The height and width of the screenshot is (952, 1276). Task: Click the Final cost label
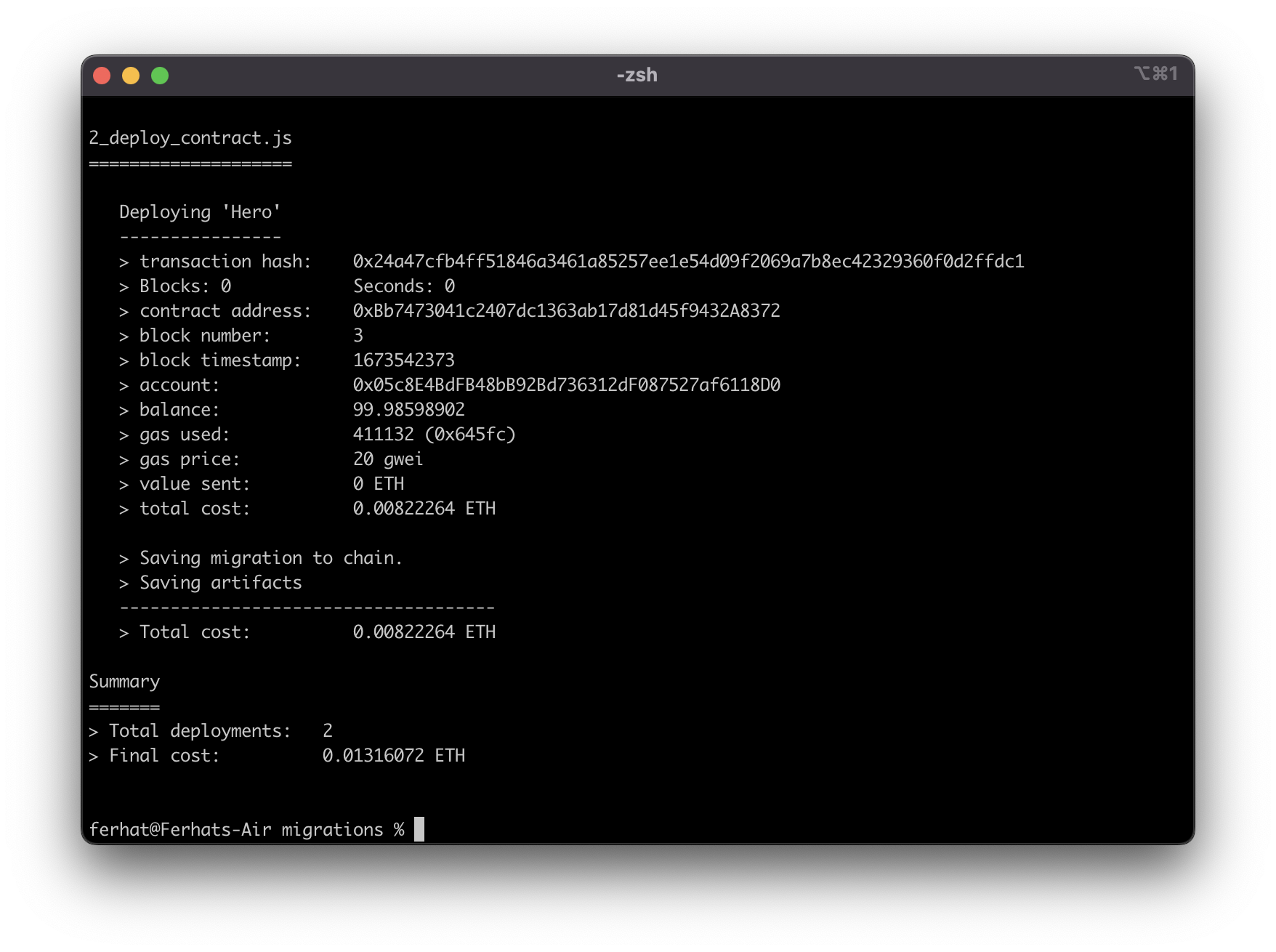coord(164,756)
